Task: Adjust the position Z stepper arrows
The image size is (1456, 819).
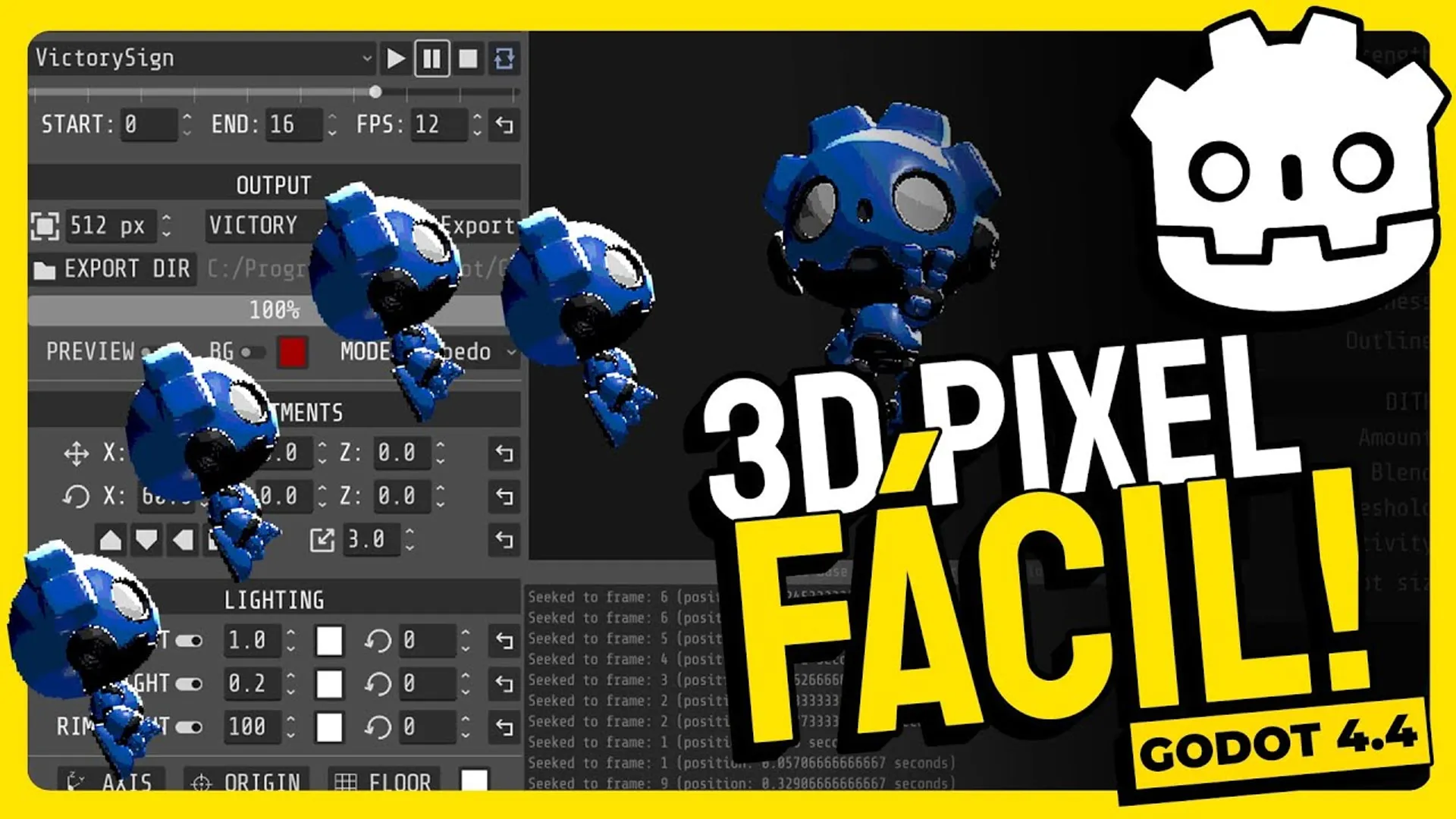Action: 441,453
